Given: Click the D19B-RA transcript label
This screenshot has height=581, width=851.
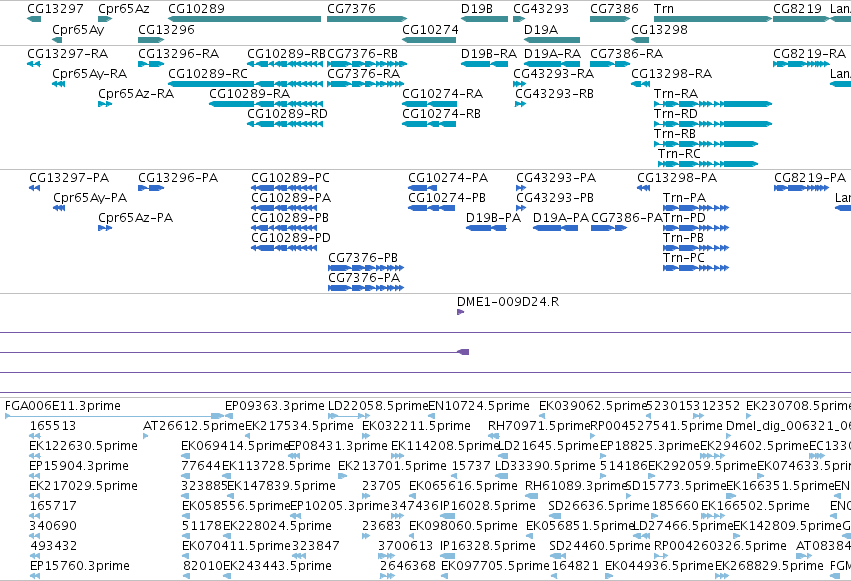Looking at the screenshot, I should coord(489,54).
